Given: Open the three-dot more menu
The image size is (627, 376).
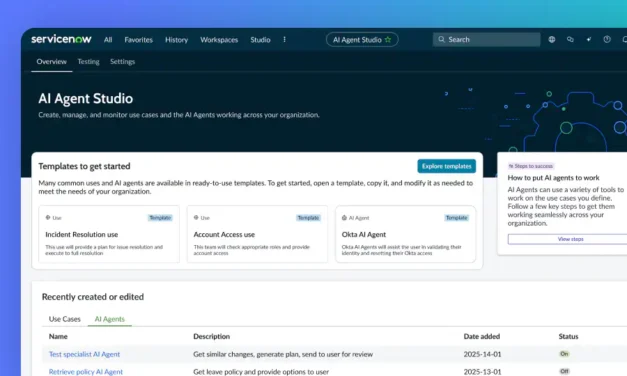Looking at the screenshot, I should pos(284,39).
